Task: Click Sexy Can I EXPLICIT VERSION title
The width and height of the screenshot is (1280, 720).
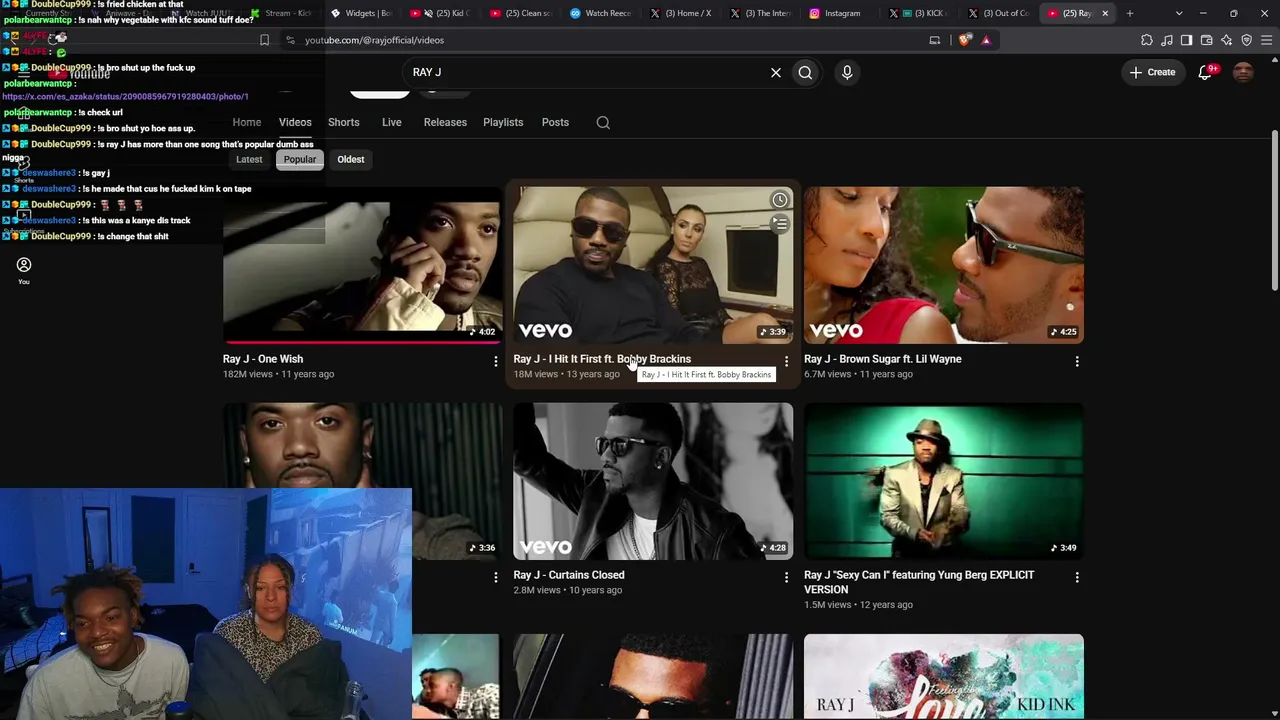Action: tap(919, 582)
